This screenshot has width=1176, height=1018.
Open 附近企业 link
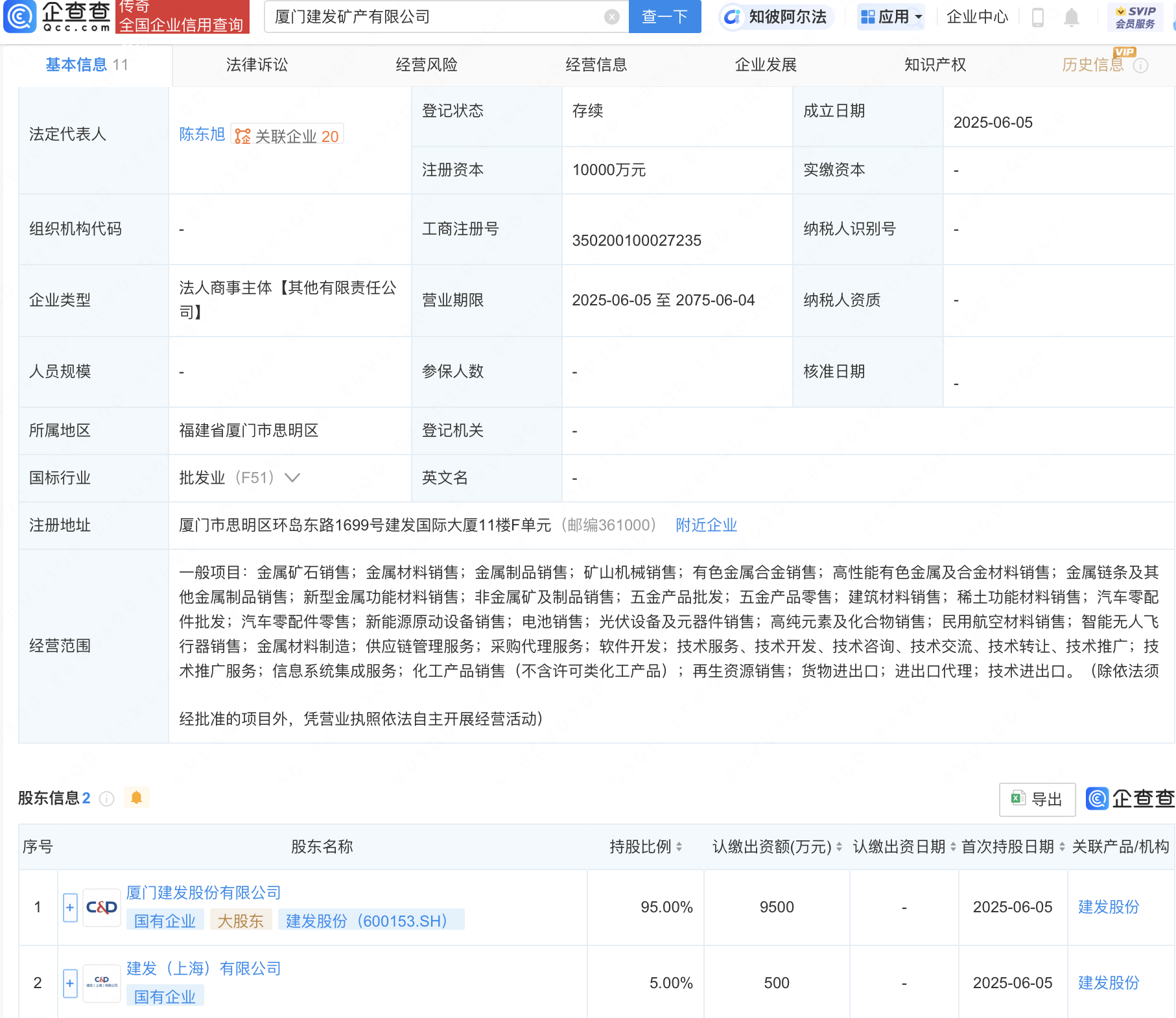tap(706, 525)
